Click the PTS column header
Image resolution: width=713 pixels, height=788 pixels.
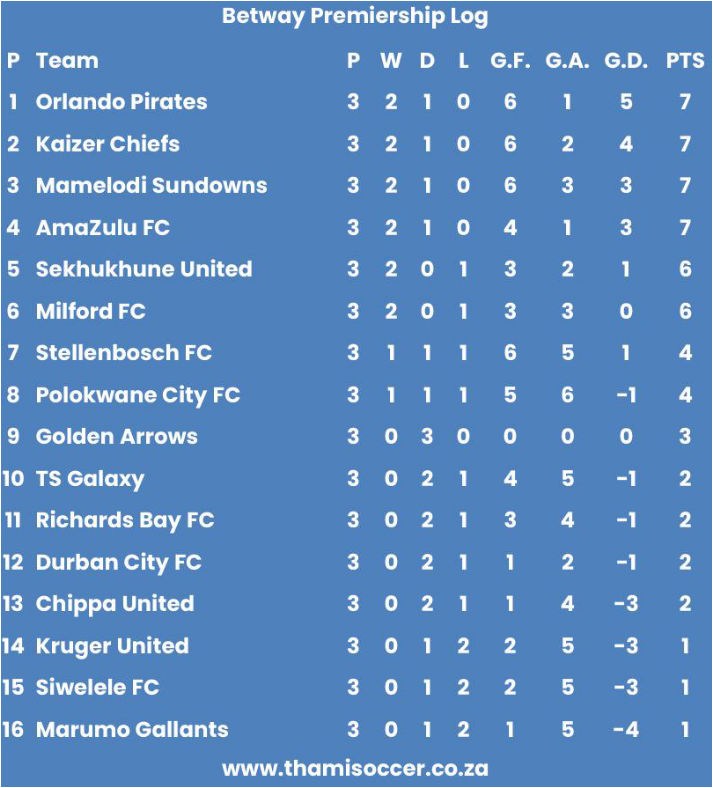click(685, 61)
